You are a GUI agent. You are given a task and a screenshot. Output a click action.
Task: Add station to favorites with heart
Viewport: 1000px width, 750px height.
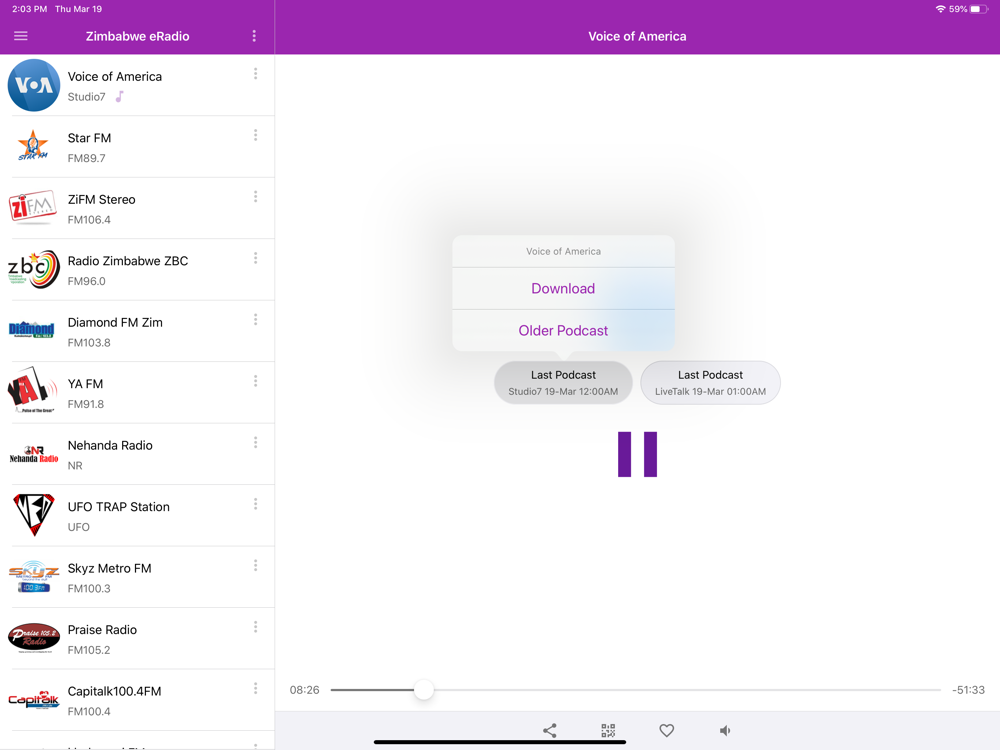[666, 730]
